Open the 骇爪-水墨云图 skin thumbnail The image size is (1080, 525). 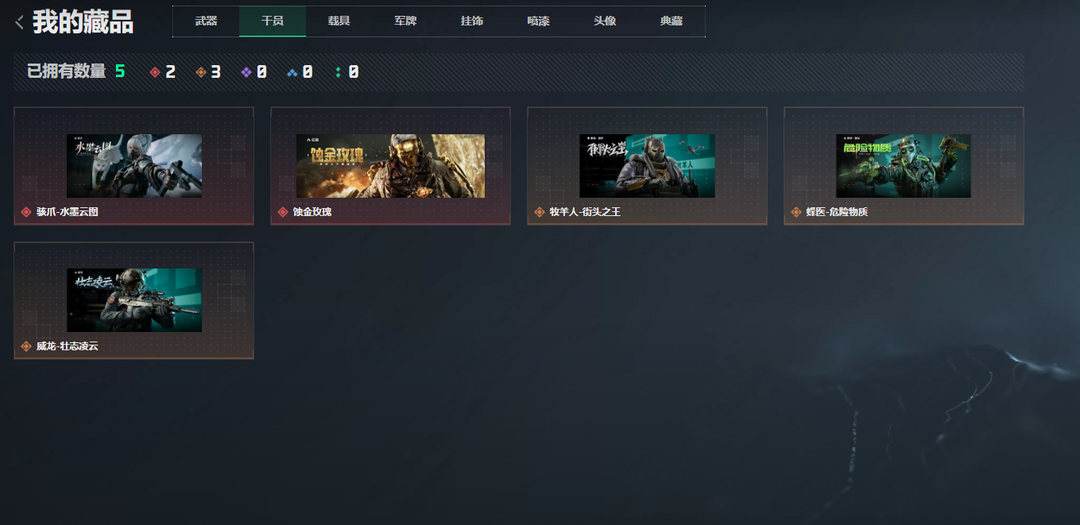click(134, 166)
